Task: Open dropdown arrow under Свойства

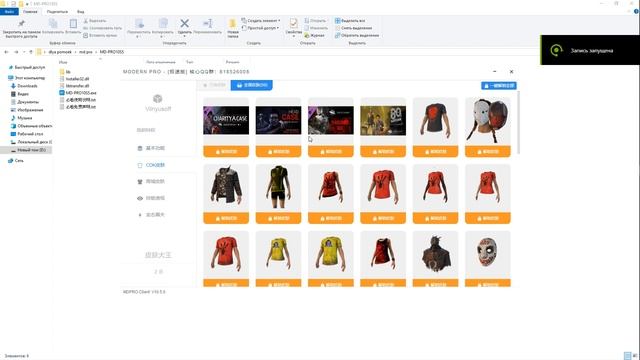Action: (x=293, y=36)
